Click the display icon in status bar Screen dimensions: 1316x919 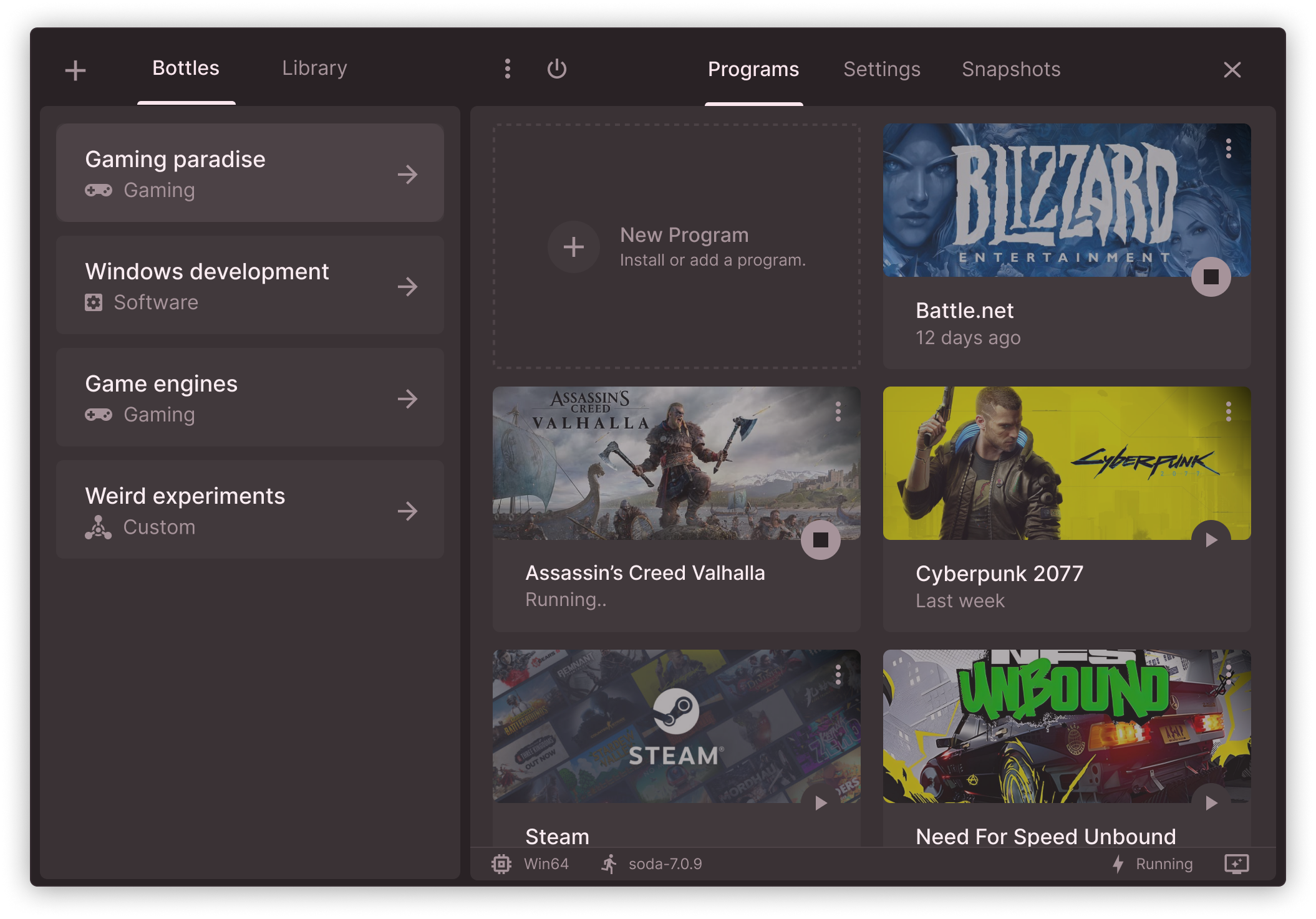(x=1236, y=864)
